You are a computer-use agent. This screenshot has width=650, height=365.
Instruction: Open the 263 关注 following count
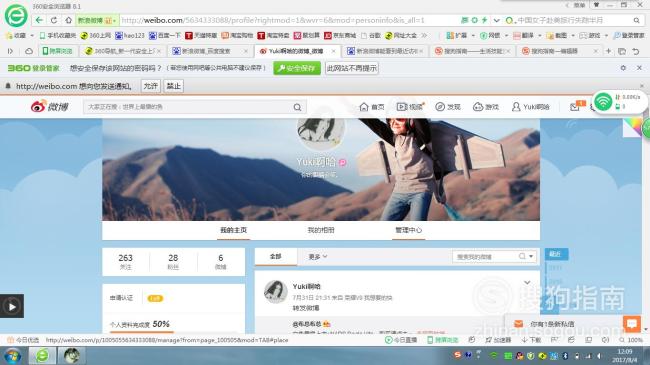tap(126, 262)
